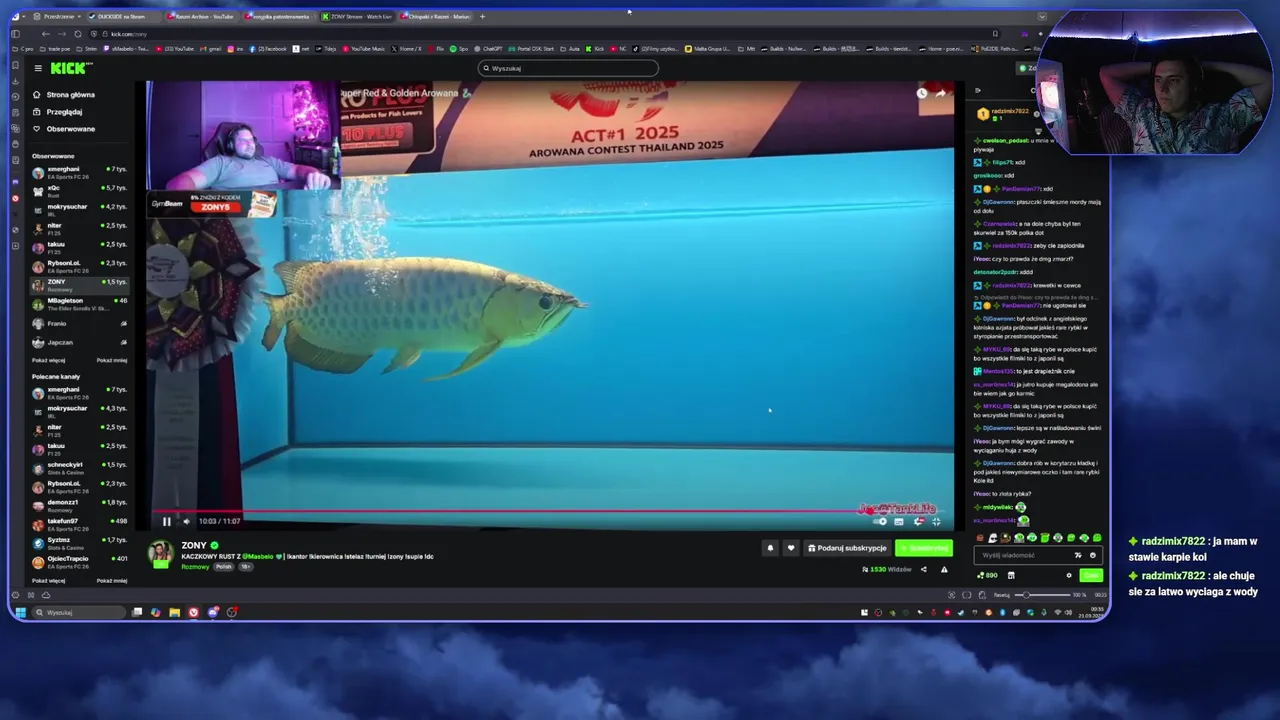Viewport: 1280px width, 720px height.
Task: Switch to DUCKSIDE na Steam tab
Action: pyautogui.click(x=125, y=16)
